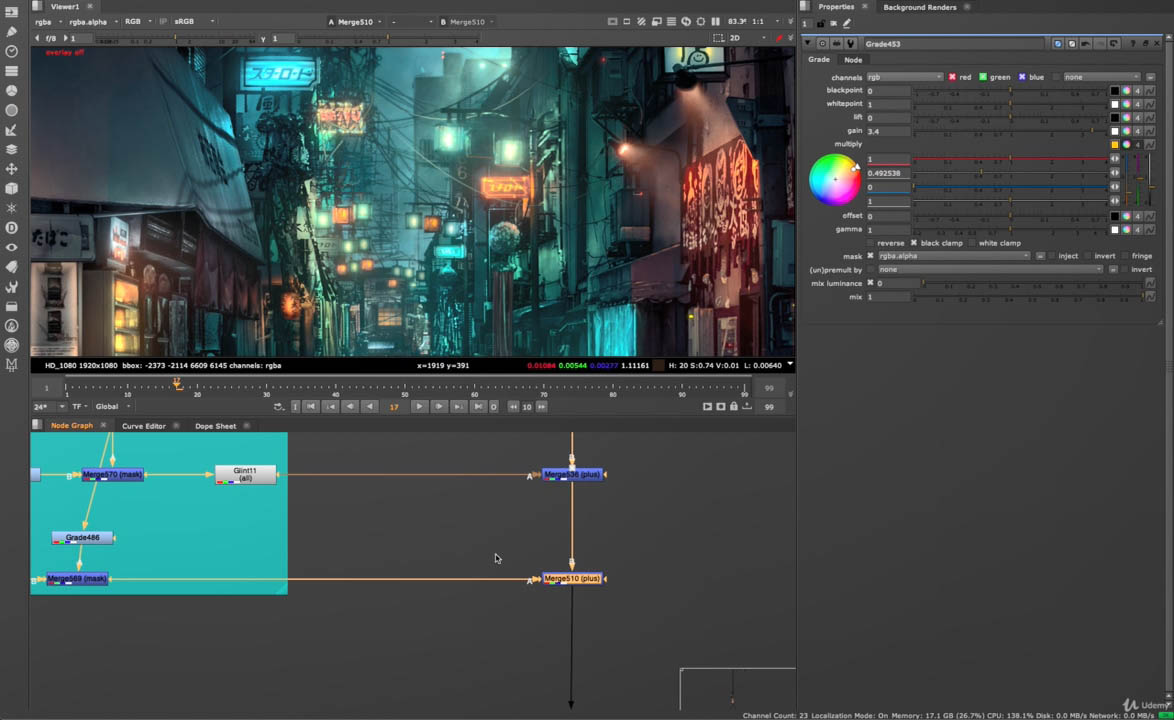Open the rgb channels dropdown
Viewport: 1174px width, 720px height.
(x=904, y=77)
